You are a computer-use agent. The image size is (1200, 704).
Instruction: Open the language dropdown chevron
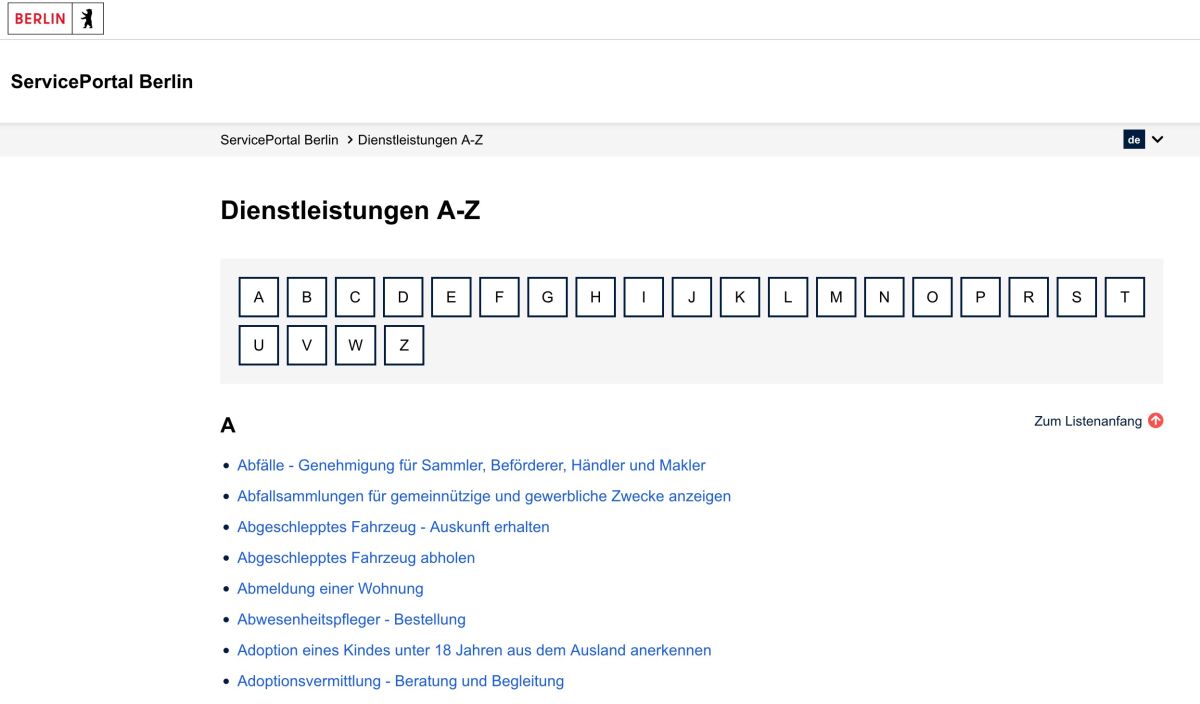click(x=1157, y=140)
